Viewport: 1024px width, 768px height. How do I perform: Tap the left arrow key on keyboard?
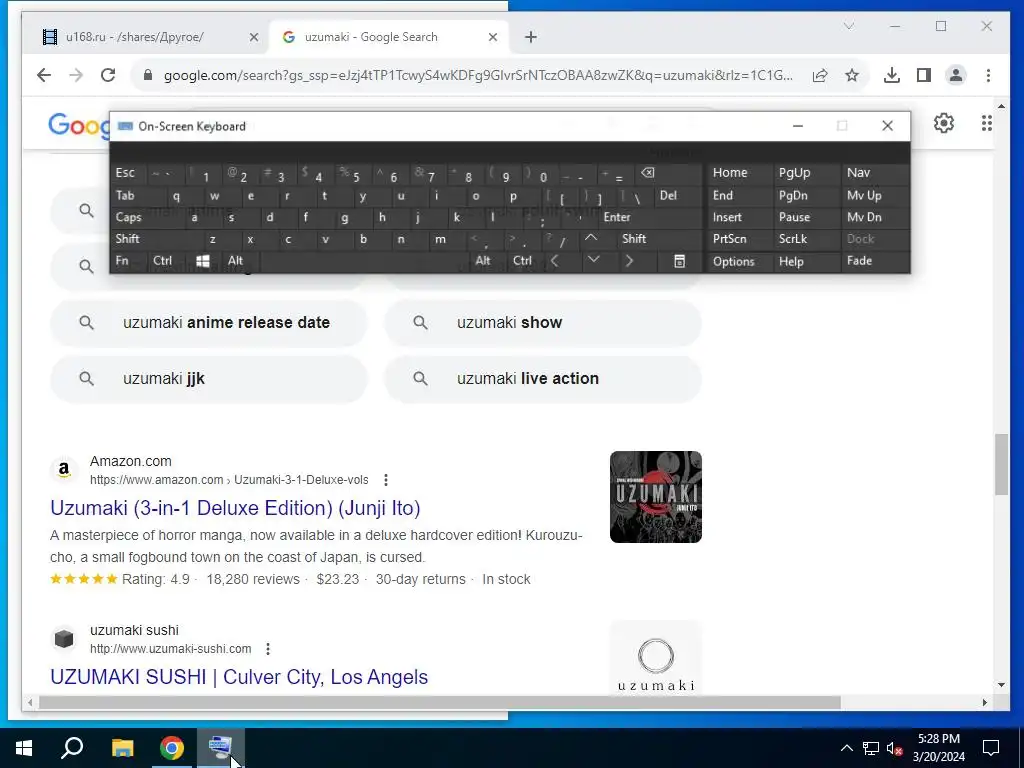(x=554, y=261)
